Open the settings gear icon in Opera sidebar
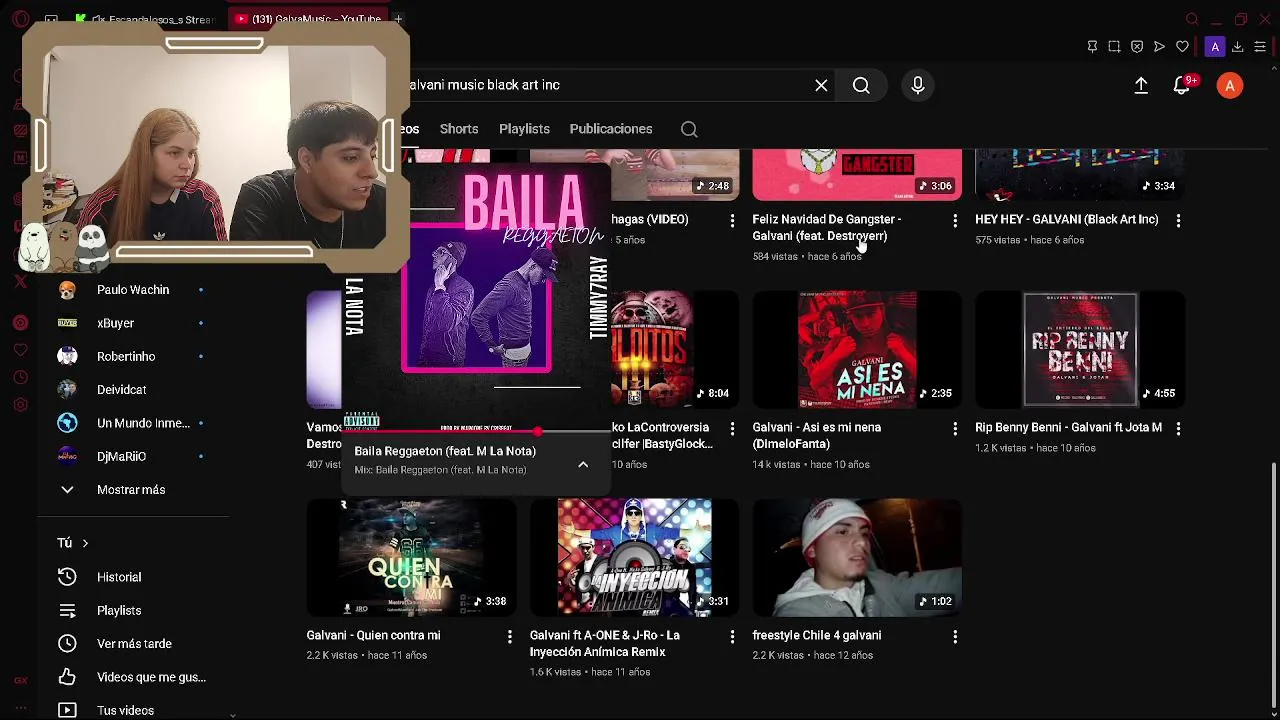Image resolution: width=1280 pixels, height=720 pixels. pos(20,405)
